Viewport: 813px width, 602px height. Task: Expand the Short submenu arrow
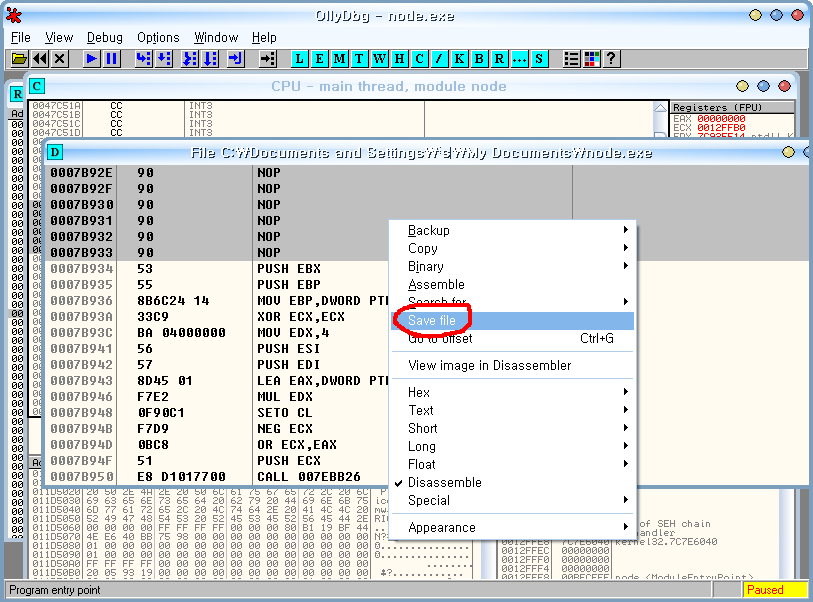pos(626,428)
